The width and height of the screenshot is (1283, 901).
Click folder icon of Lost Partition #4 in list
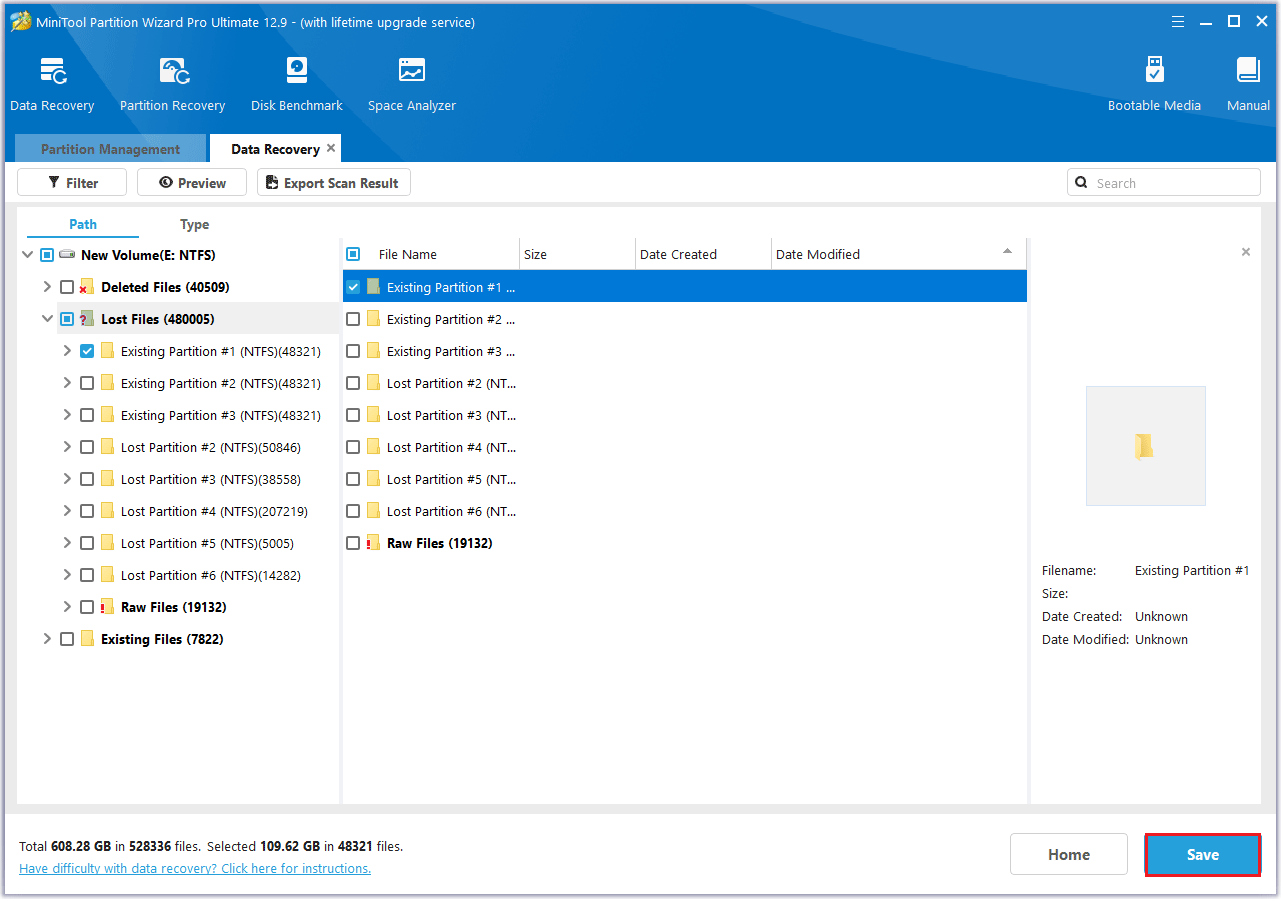click(374, 447)
